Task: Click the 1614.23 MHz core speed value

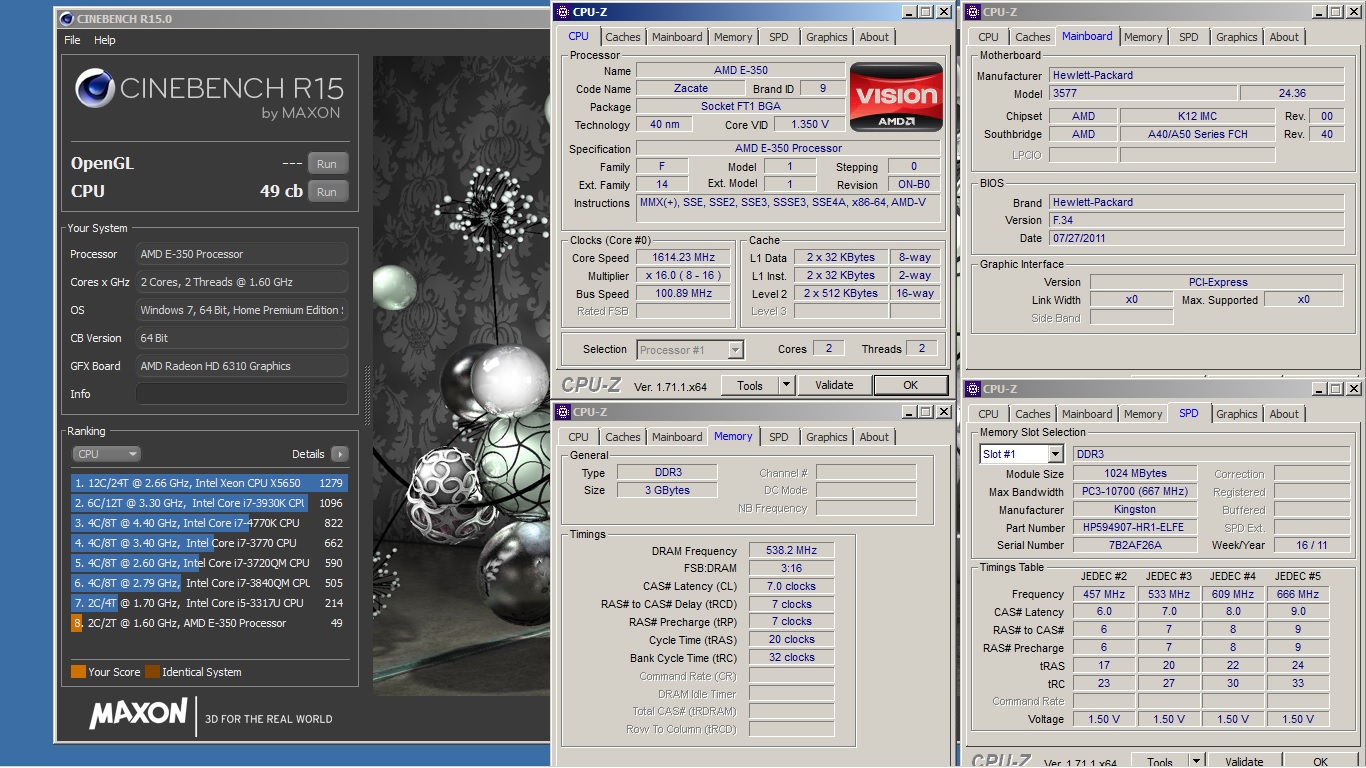Action: click(x=685, y=257)
